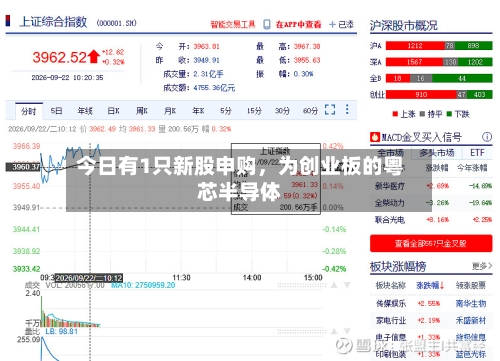Click the 最低 value 3955.63

307,60
